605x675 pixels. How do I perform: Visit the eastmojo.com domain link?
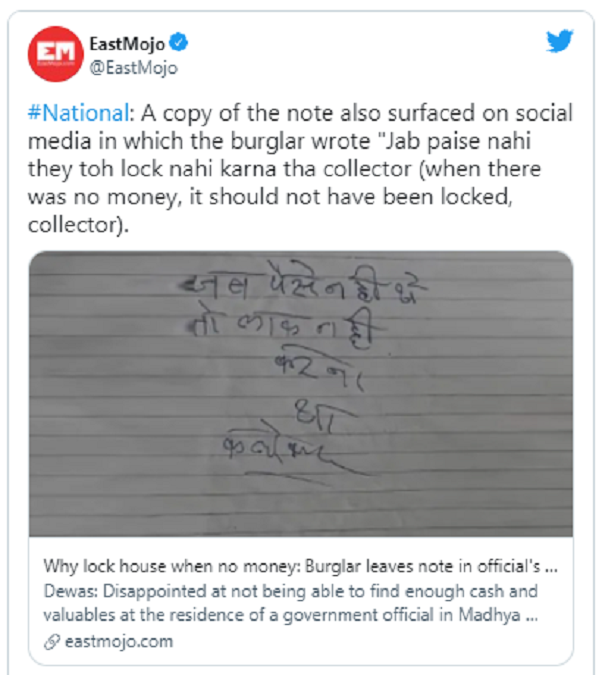tap(119, 641)
